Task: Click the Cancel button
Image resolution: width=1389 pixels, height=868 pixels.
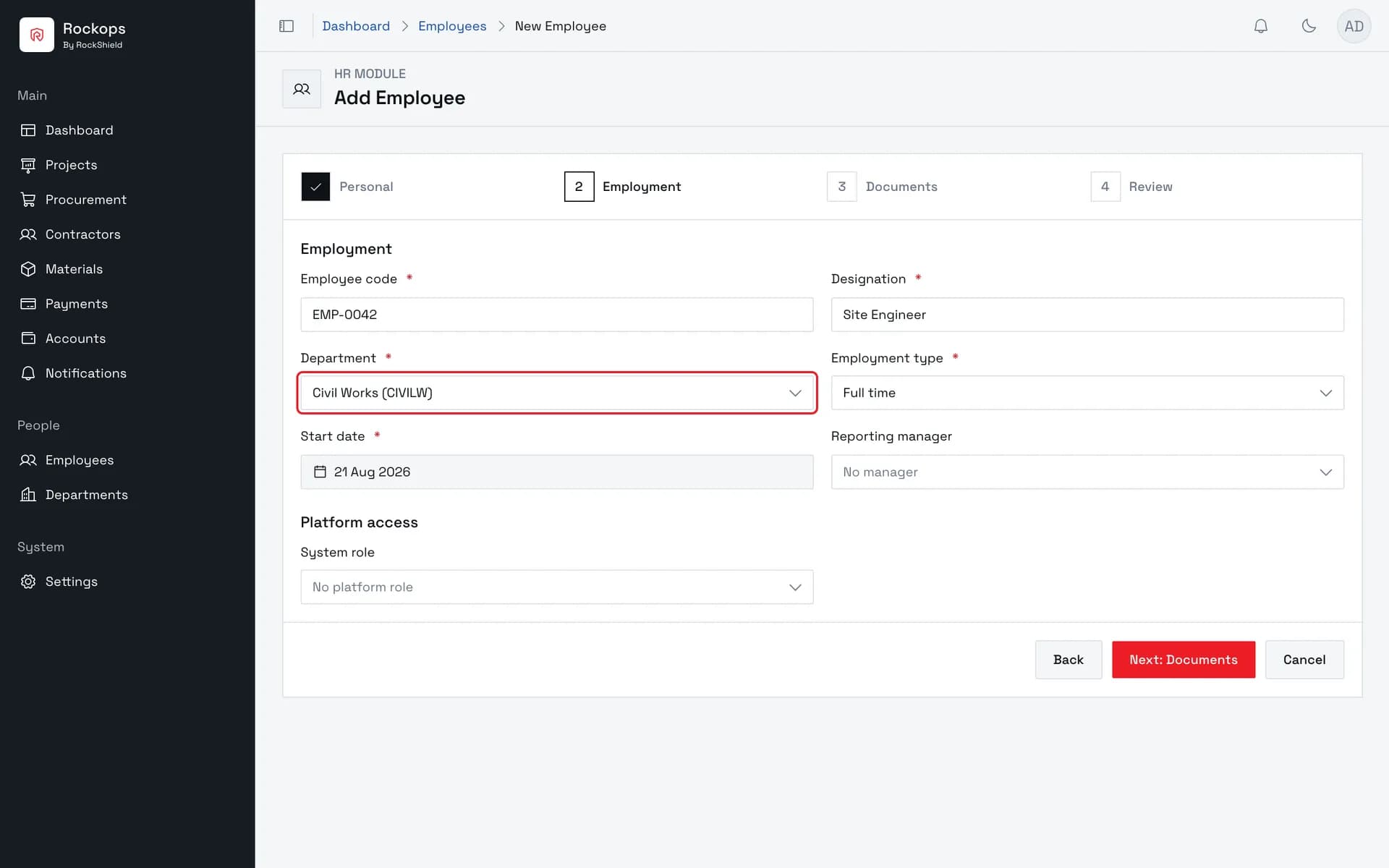Action: tap(1304, 660)
